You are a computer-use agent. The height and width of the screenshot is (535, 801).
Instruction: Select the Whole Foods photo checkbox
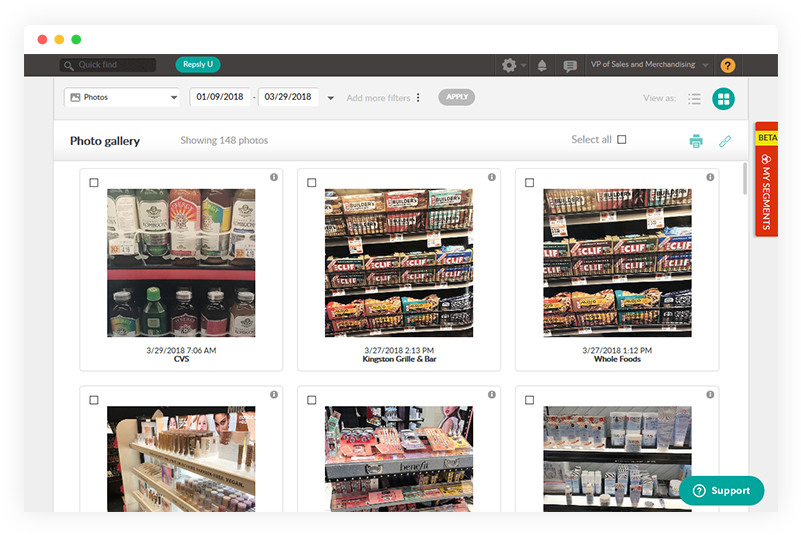tap(529, 182)
